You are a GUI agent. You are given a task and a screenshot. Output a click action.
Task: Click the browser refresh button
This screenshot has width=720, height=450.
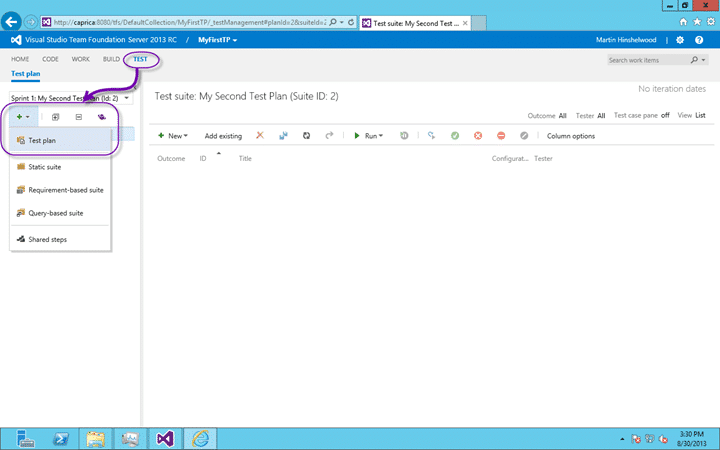351,22
